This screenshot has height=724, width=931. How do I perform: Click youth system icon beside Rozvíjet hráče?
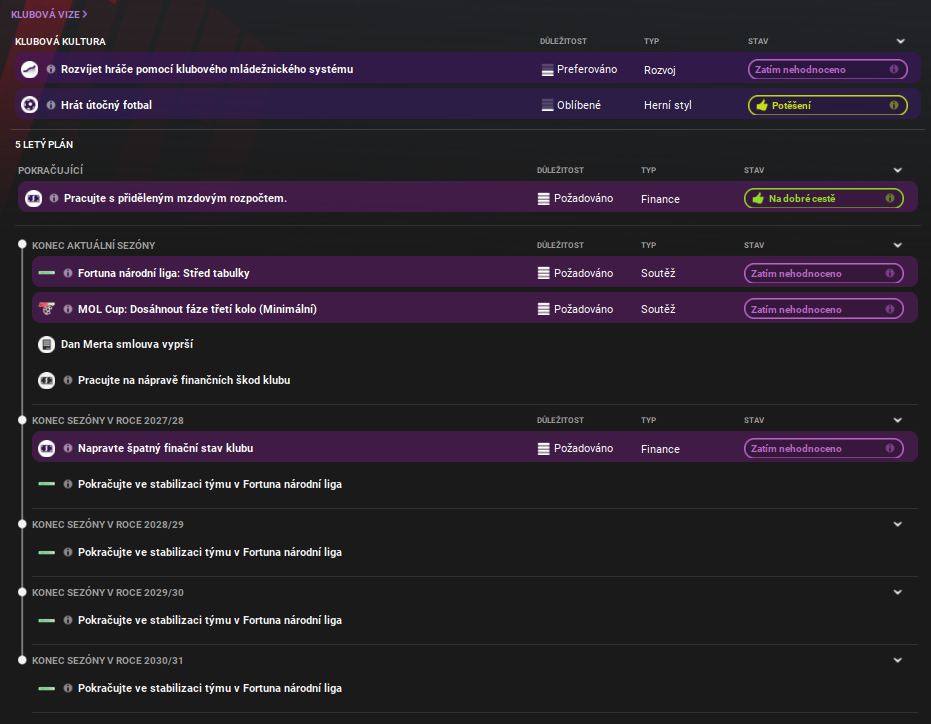point(29,69)
